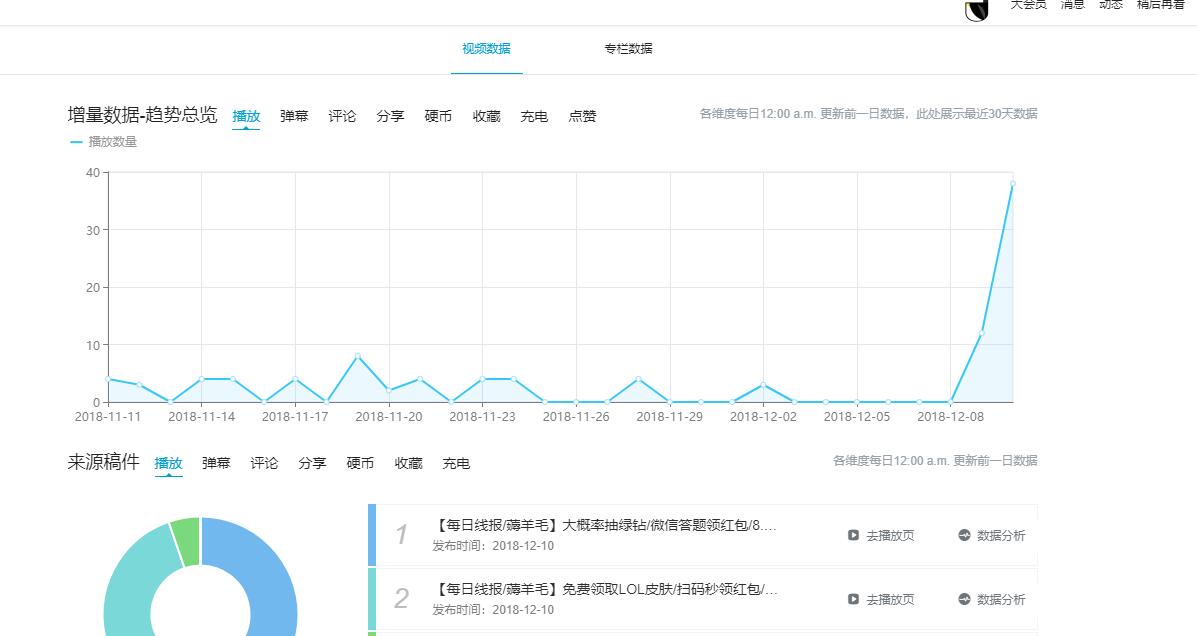The width and height of the screenshot is (1197, 636).
Task: Select 充电 in the trend overview tabs
Action: pos(534,116)
